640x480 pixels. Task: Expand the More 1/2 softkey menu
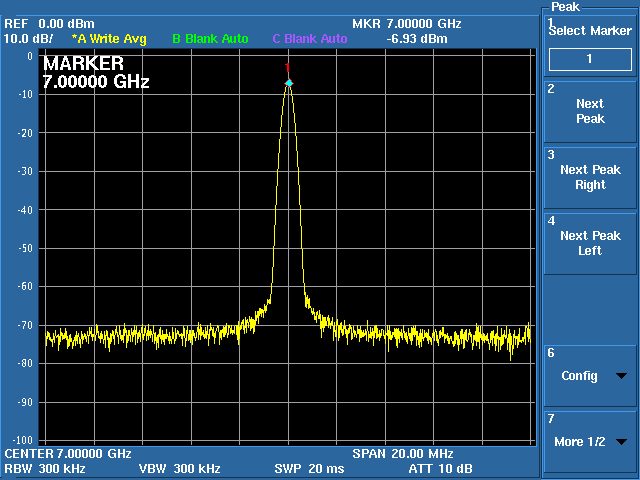click(x=590, y=441)
